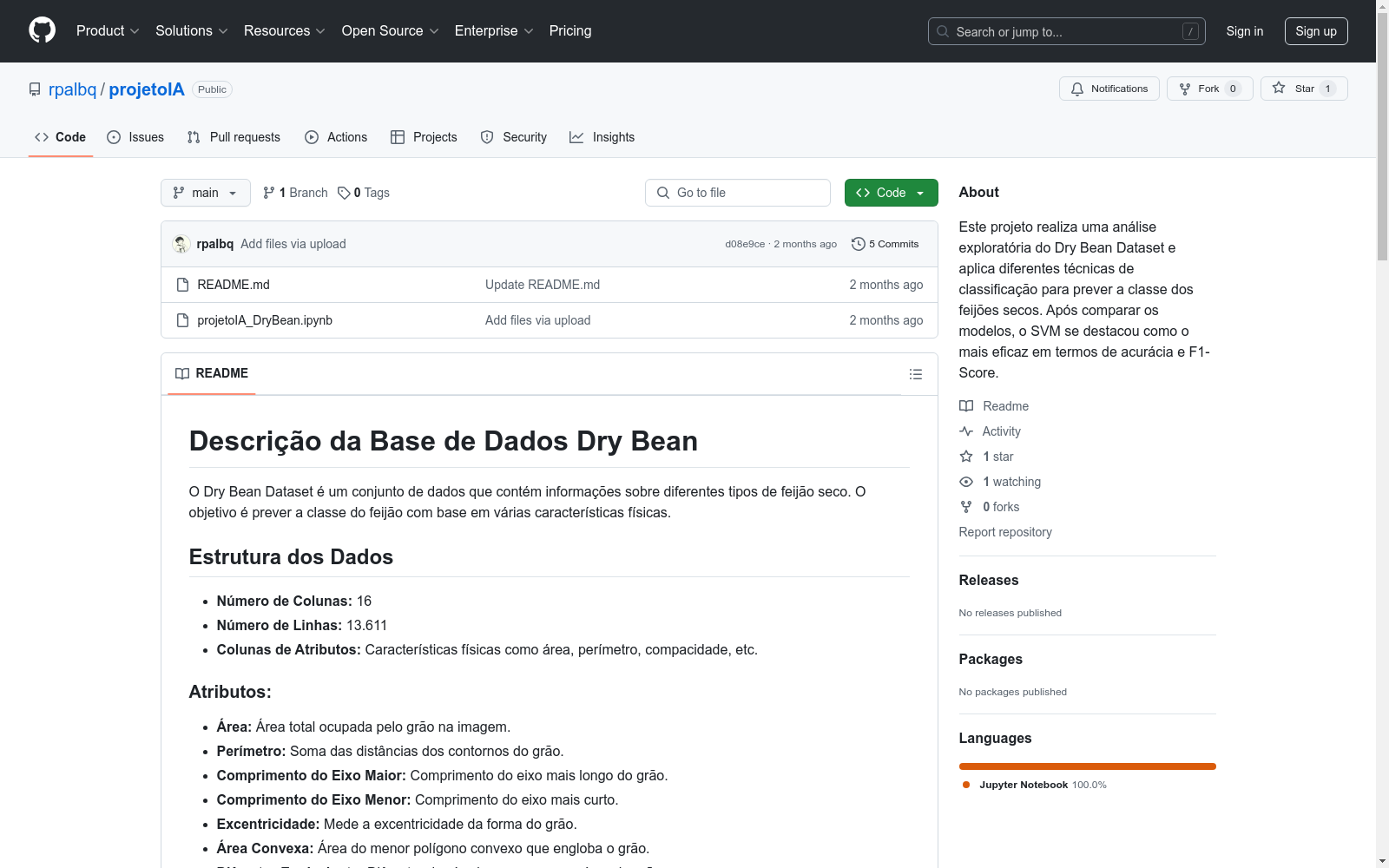The height and width of the screenshot is (868, 1389).
Task: Open the rpalbq owner link
Action: [x=73, y=89]
